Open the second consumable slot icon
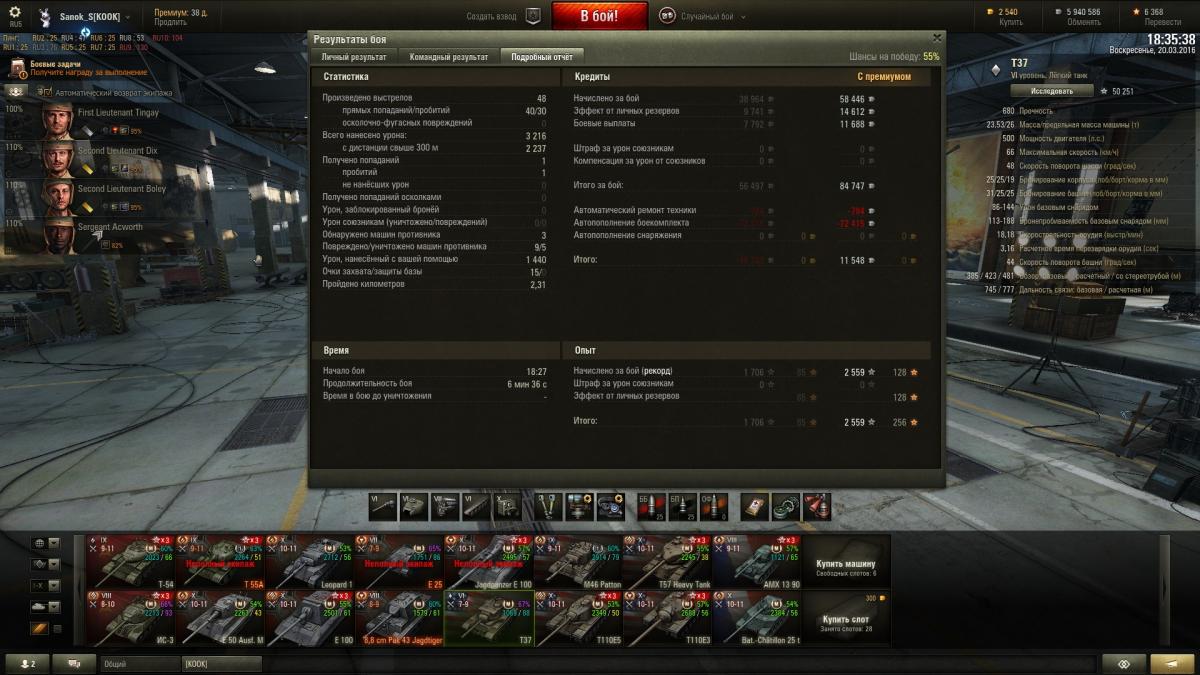1200x675 pixels. pos(787,506)
